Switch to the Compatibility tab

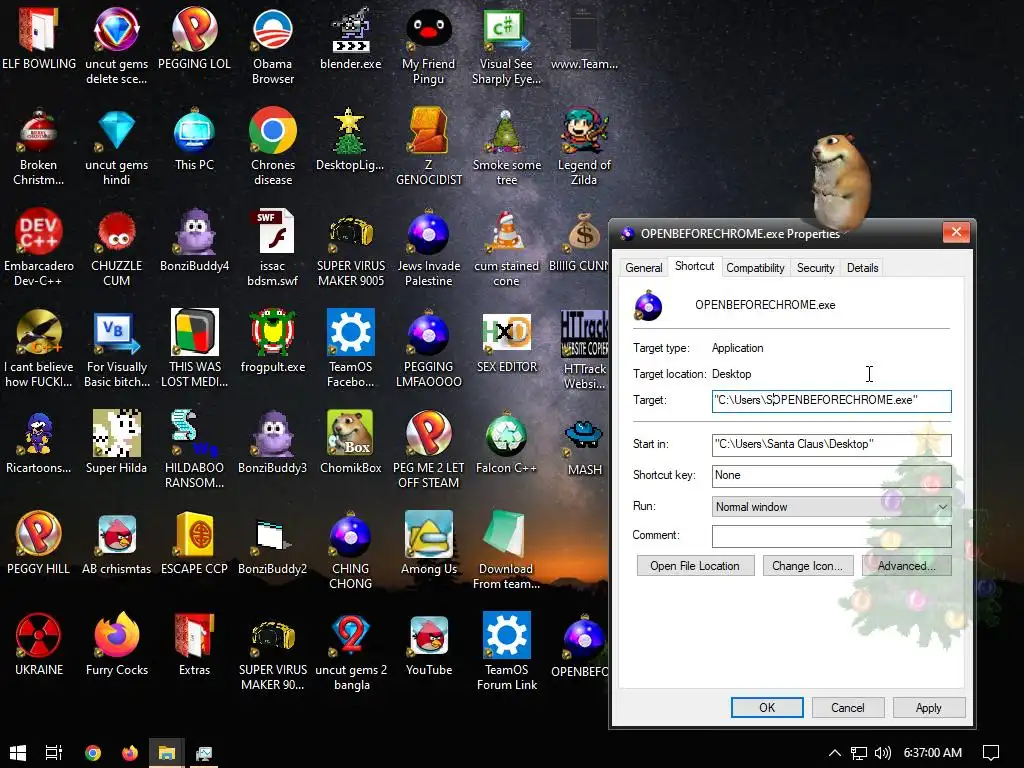point(755,268)
